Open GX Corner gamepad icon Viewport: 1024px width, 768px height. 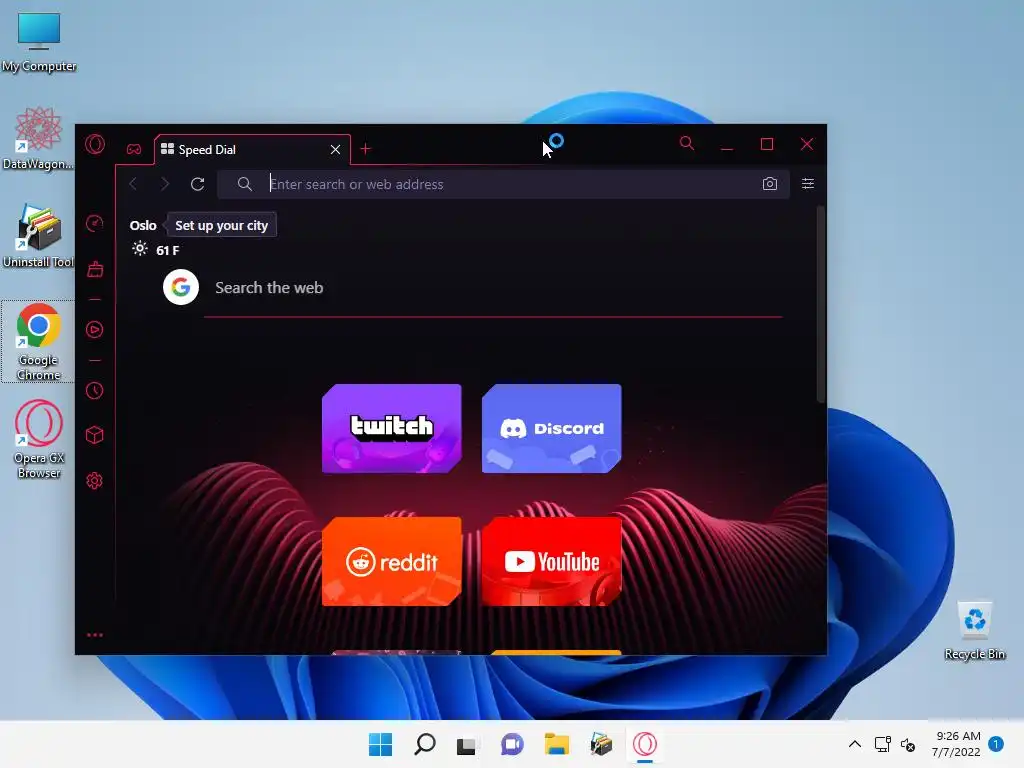[x=134, y=150]
